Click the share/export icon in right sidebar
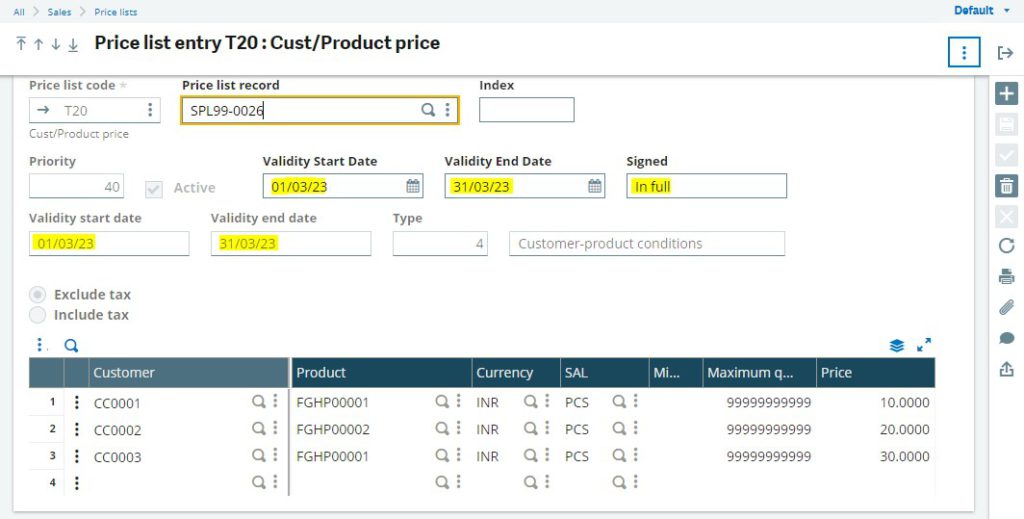Viewport: 1024px width, 519px height. [1006, 369]
